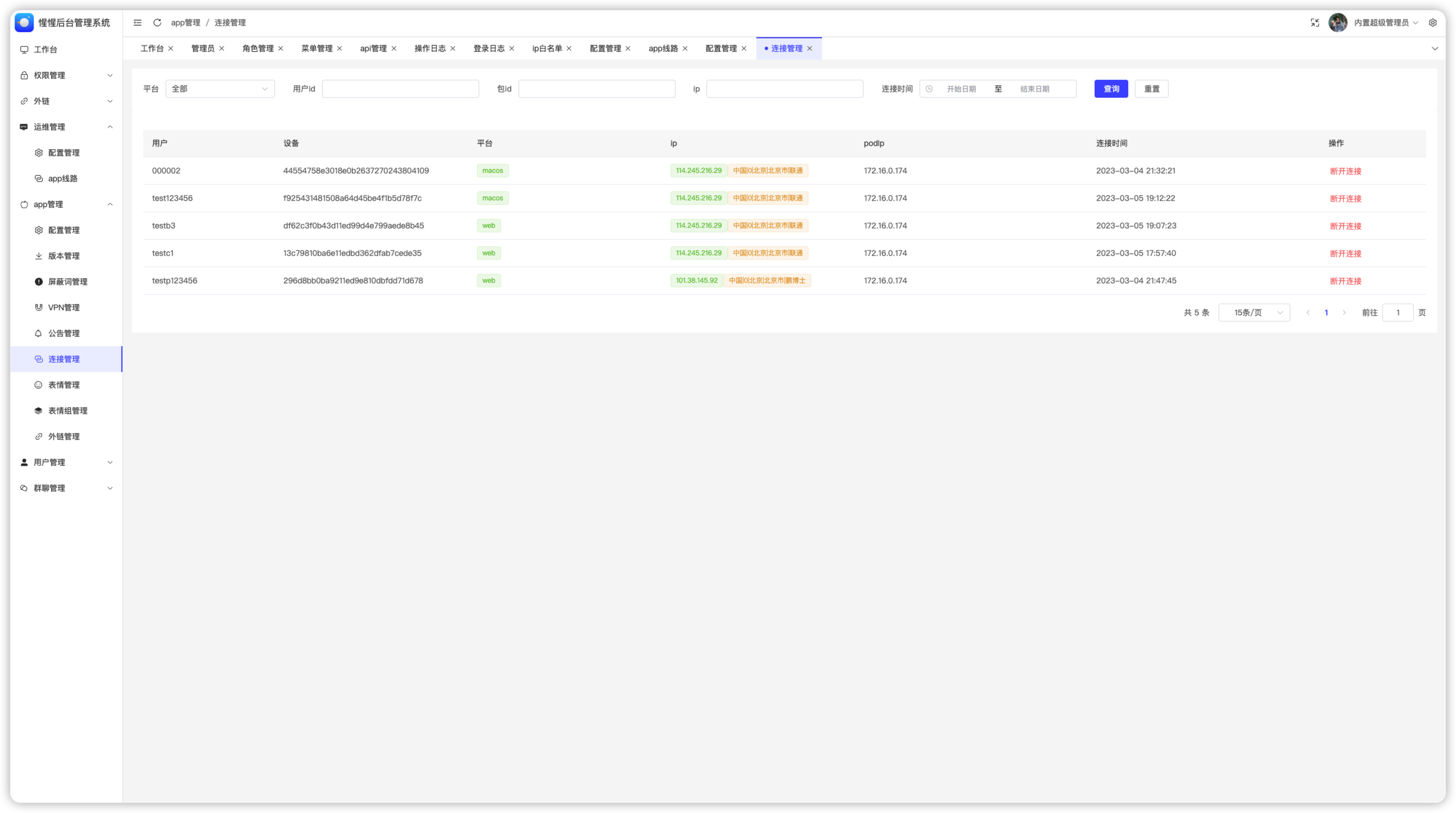Click the 用户id input field
Screen dimensions: 1456x813
click(400, 89)
